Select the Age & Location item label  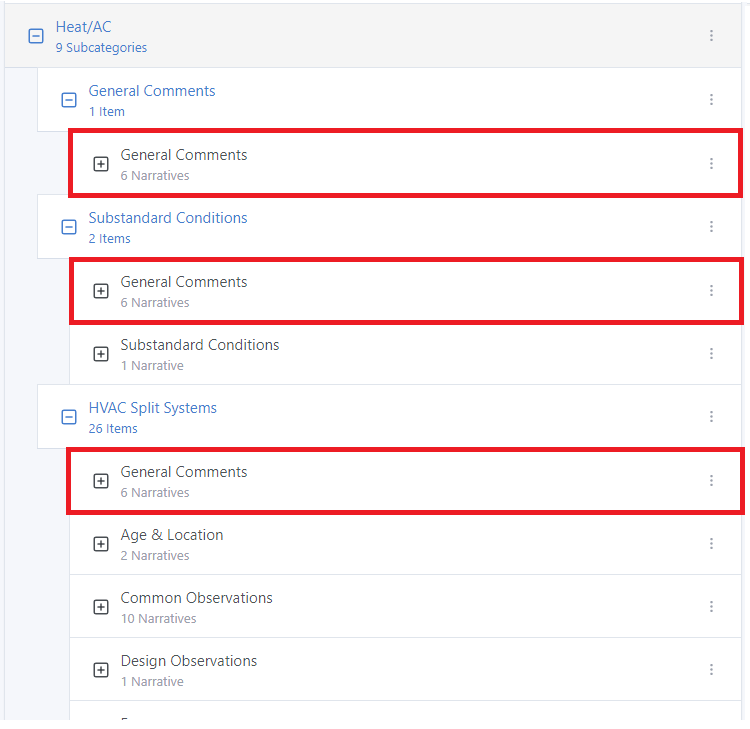click(171, 535)
